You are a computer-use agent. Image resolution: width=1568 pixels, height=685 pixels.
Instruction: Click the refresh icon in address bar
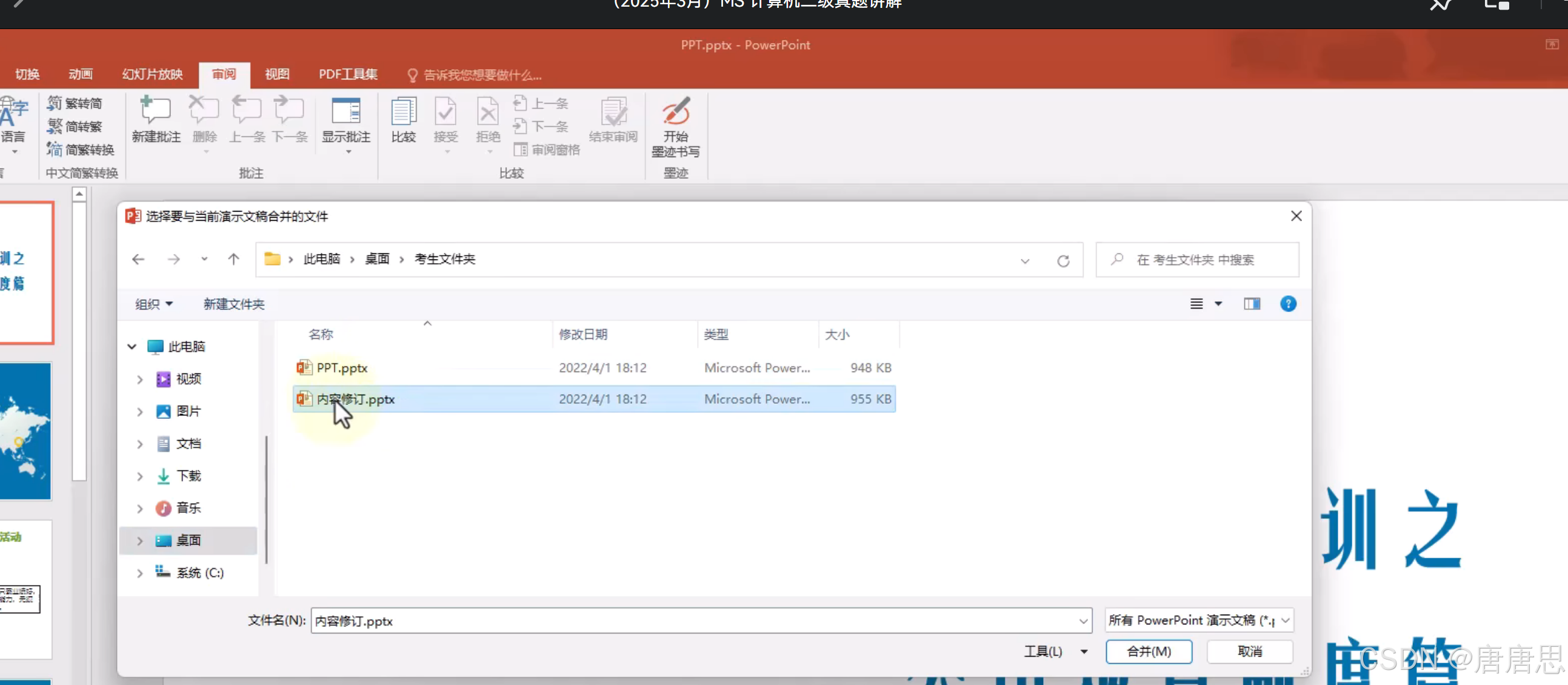[x=1063, y=261]
